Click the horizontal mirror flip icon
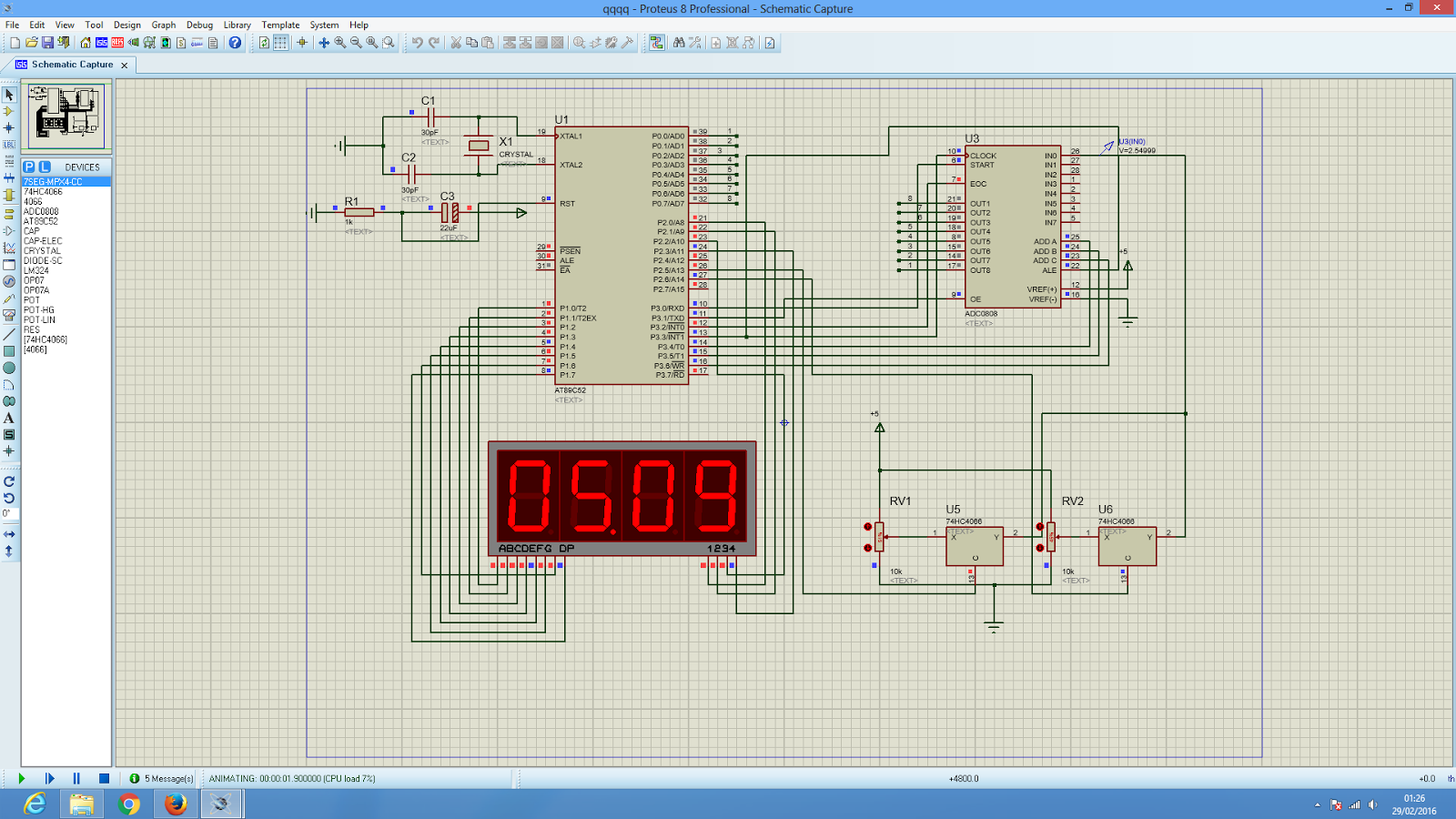This screenshot has width=1456, height=819. coord(9,534)
